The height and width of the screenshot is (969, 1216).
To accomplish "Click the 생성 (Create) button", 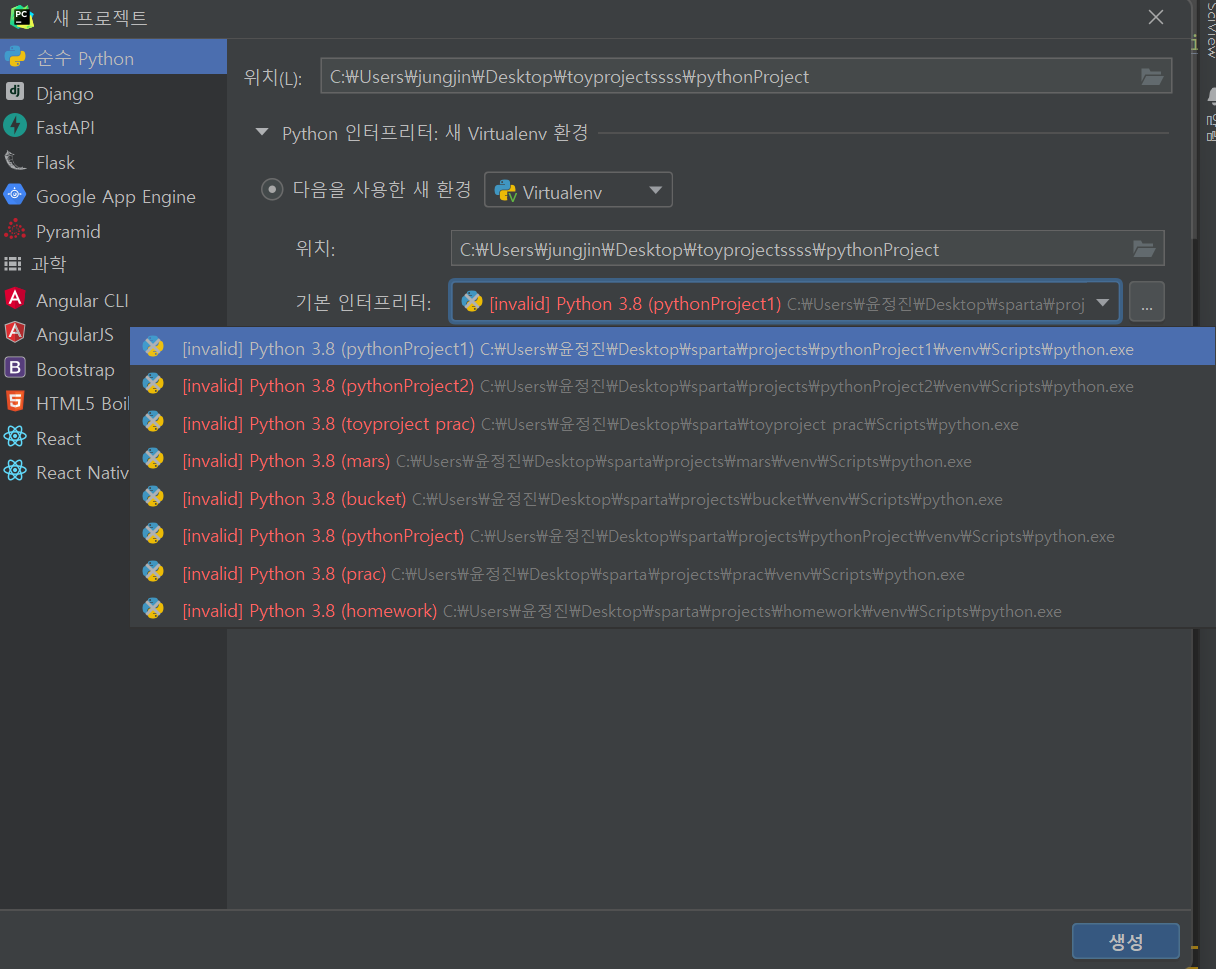I will pos(1125,941).
